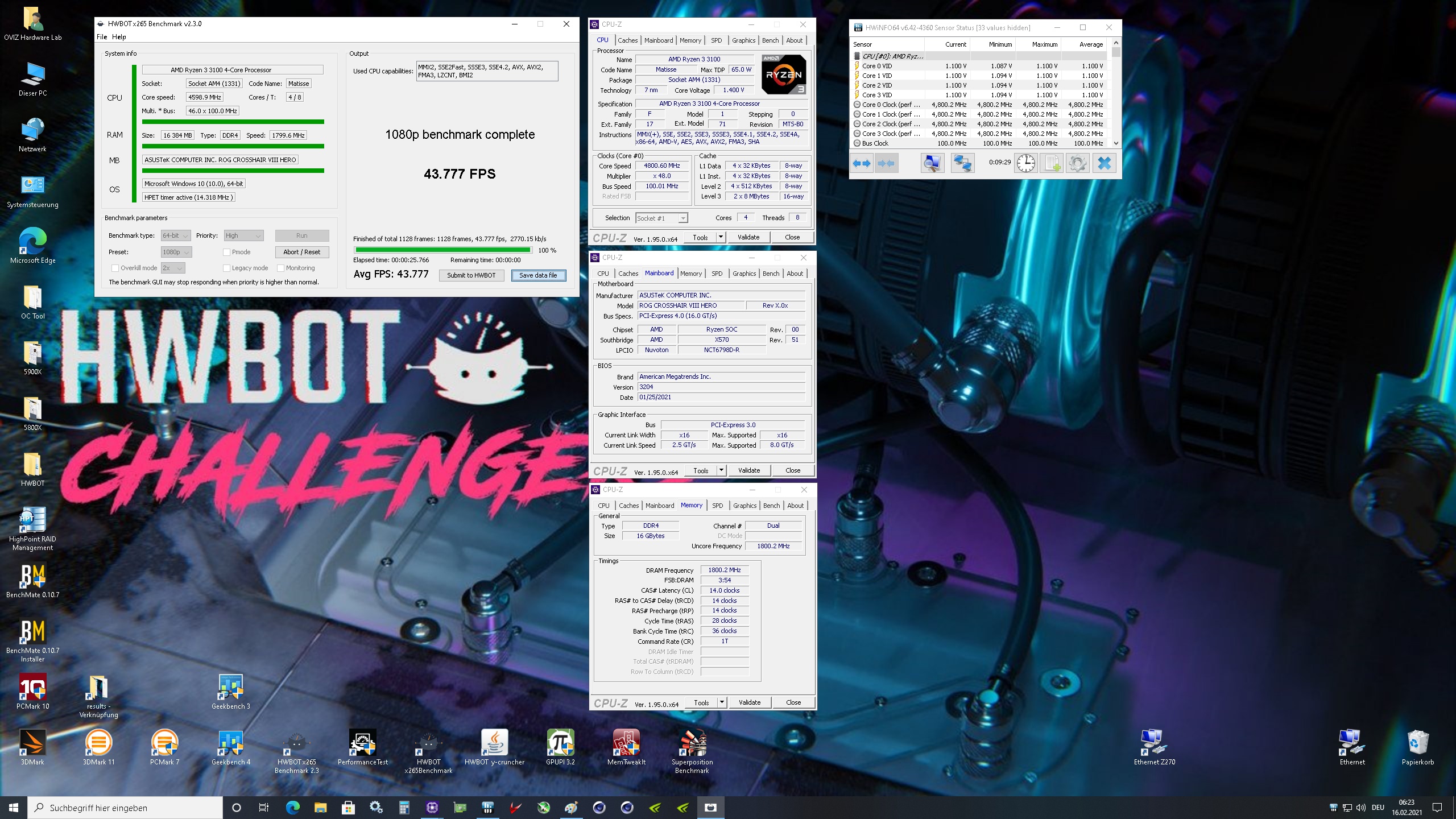Open PCMark 10 desktop shortcut

click(x=32, y=692)
